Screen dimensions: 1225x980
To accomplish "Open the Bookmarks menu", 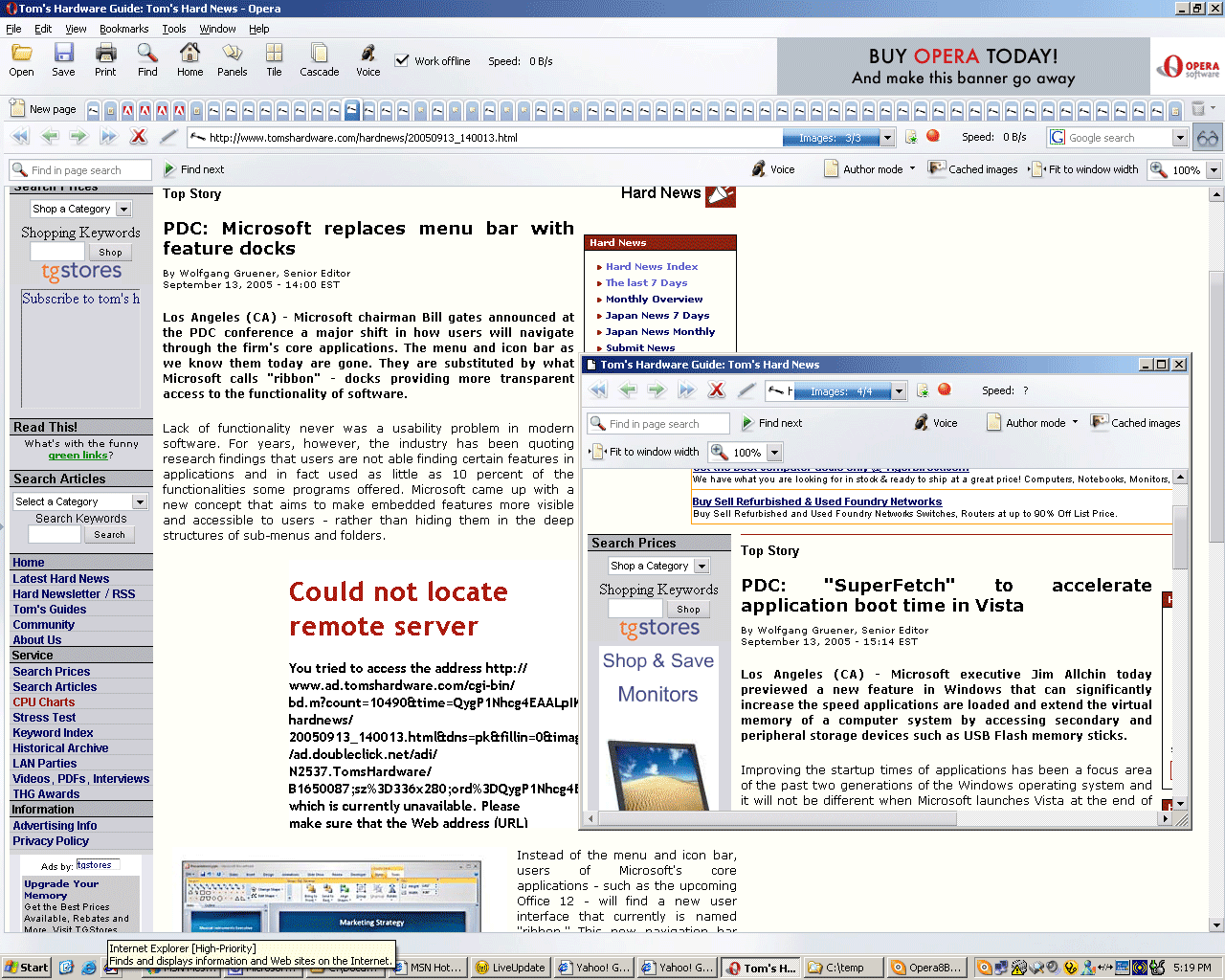I will click(x=124, y=29).
